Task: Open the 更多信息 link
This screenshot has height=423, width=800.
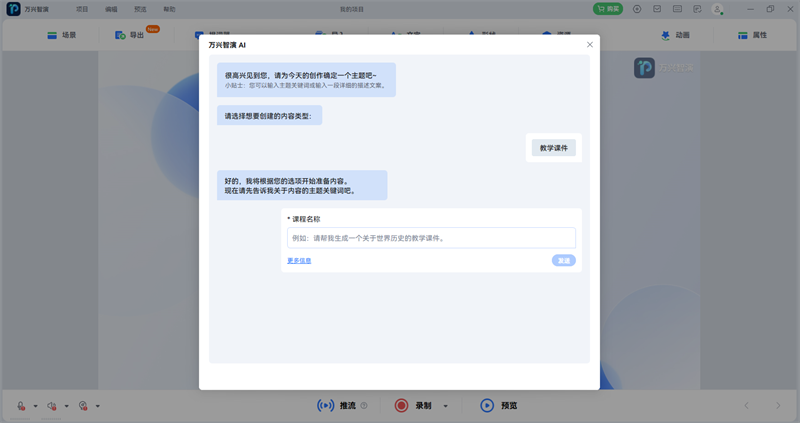Action: (x=299, y=261)
